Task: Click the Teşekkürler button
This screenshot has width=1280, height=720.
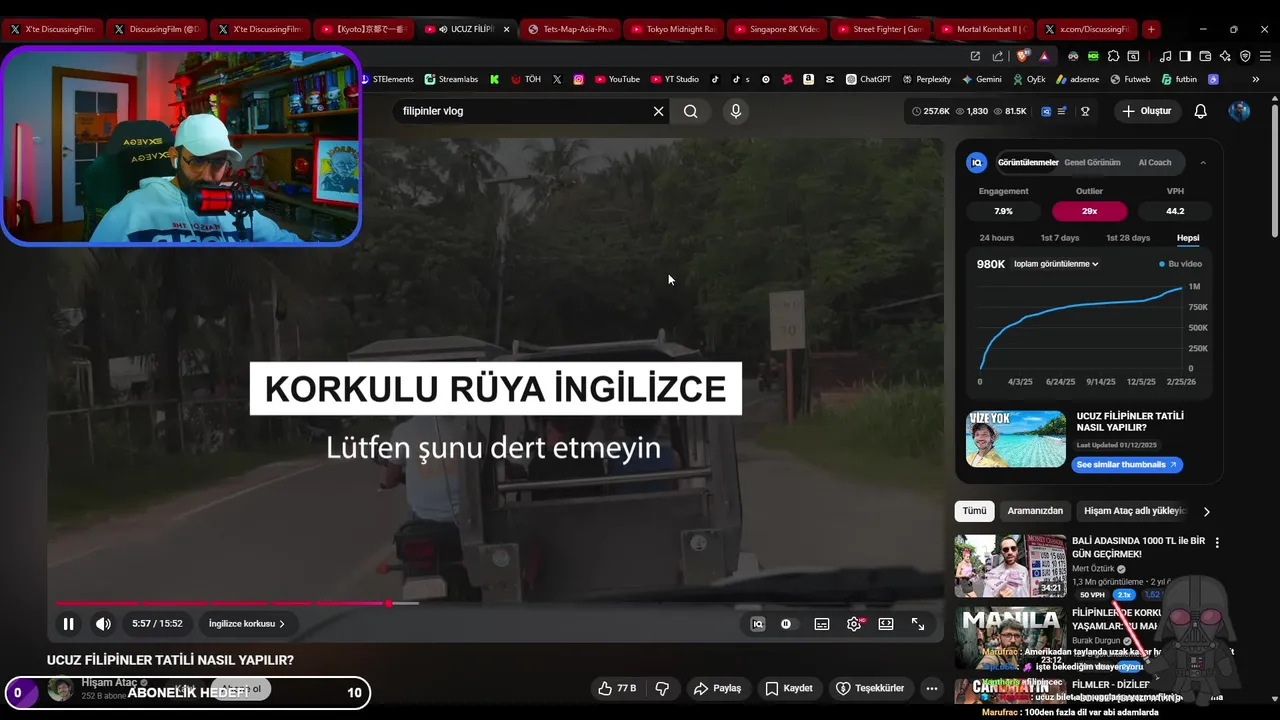Action: click(870, 688)
